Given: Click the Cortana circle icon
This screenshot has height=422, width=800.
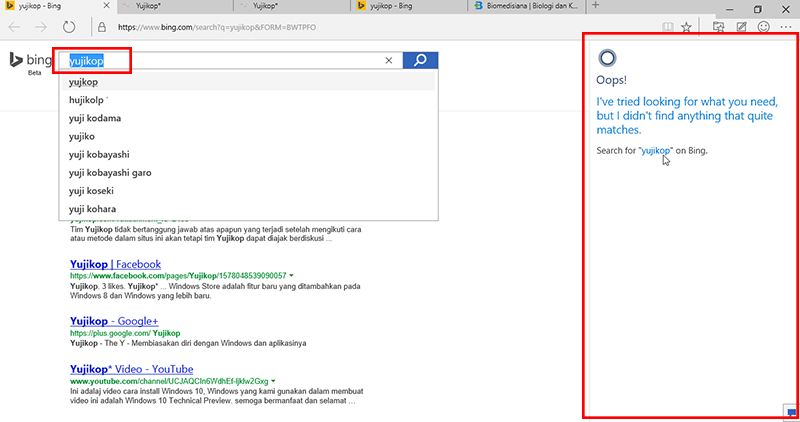Looking at the screenshot, I should click(x=607, y=58).
